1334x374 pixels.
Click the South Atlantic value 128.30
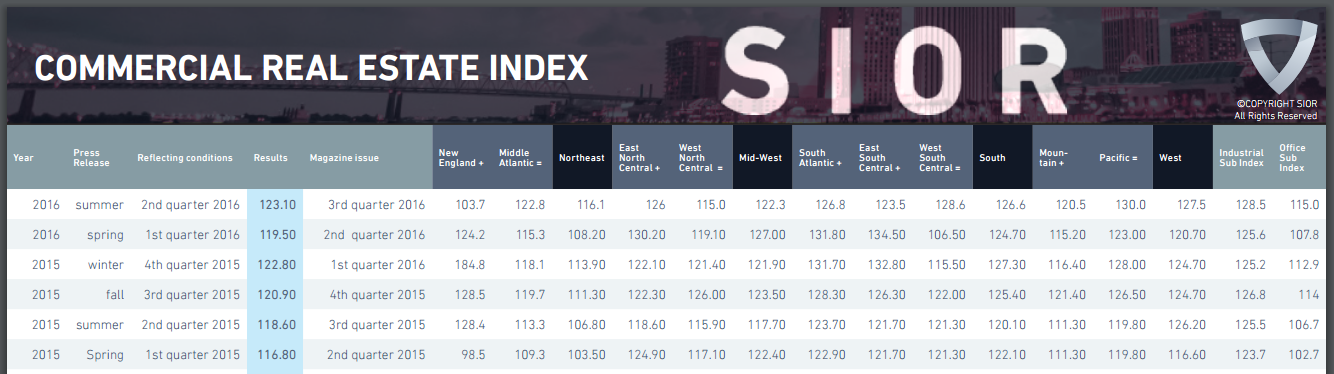[827, 295]
